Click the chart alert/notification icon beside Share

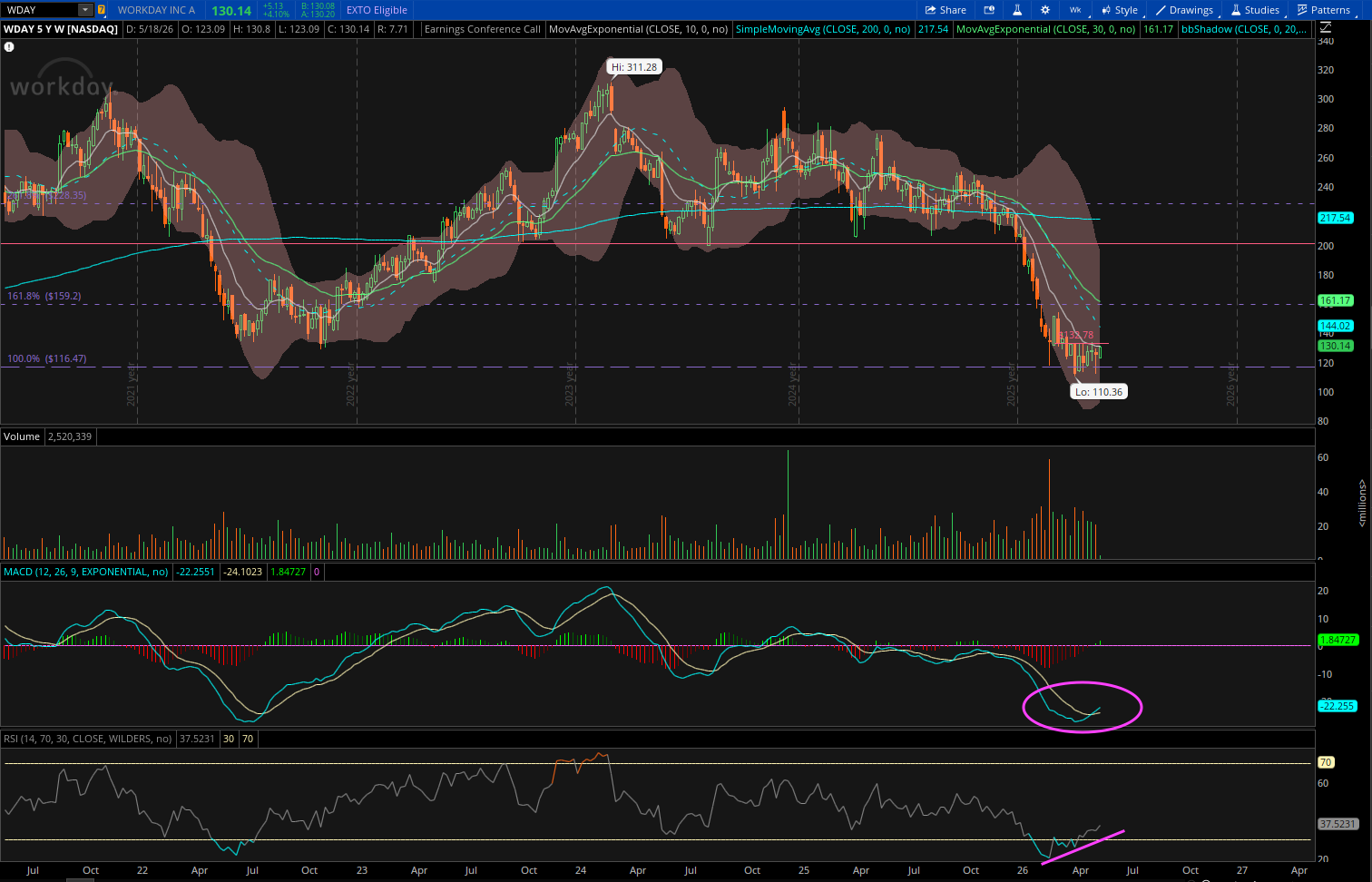click(x=989, y=10)
